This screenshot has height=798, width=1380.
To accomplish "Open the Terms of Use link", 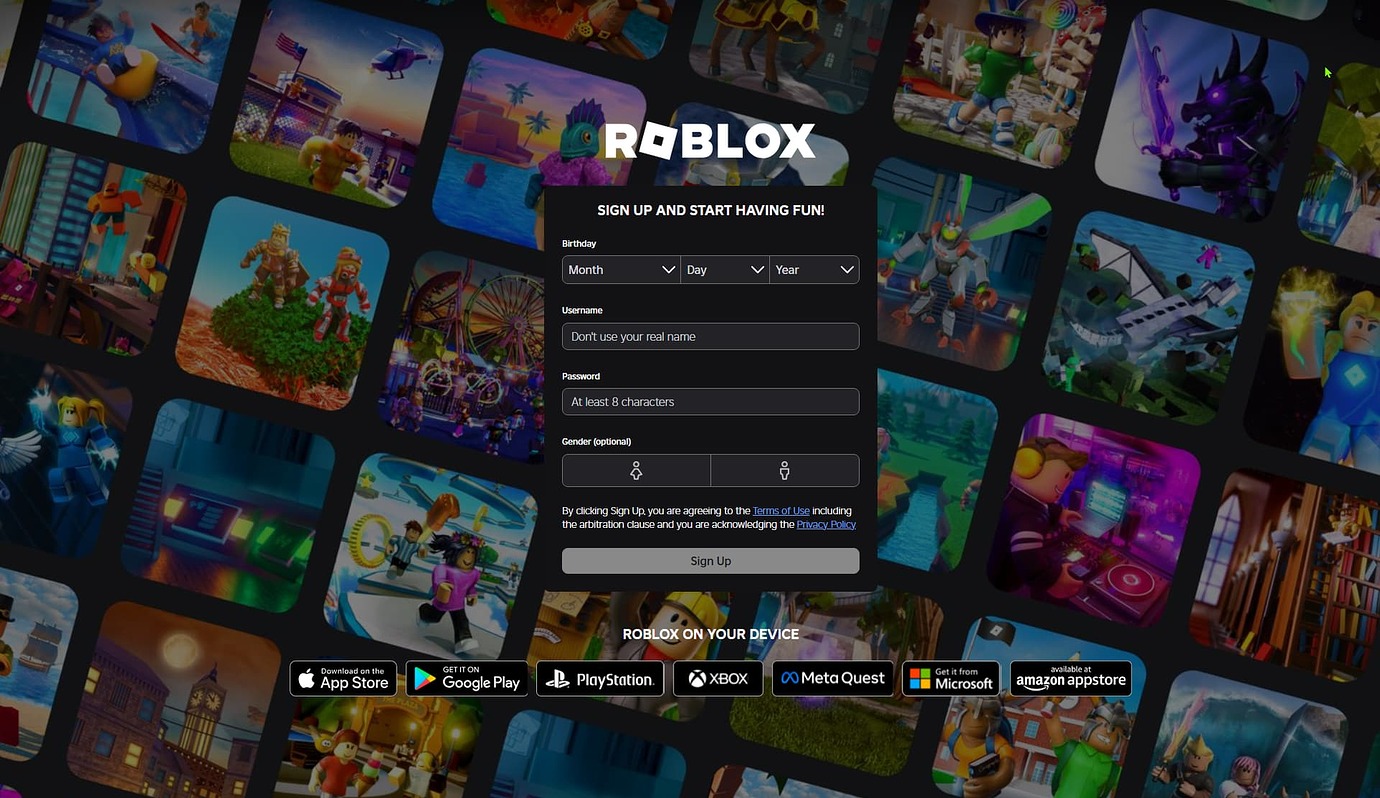I will [x=781, y=511].
